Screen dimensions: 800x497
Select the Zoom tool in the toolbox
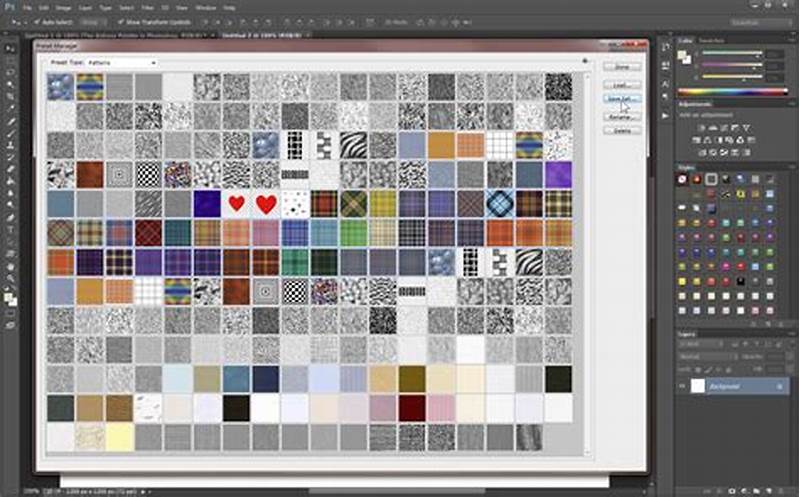(x=10, y=279)
